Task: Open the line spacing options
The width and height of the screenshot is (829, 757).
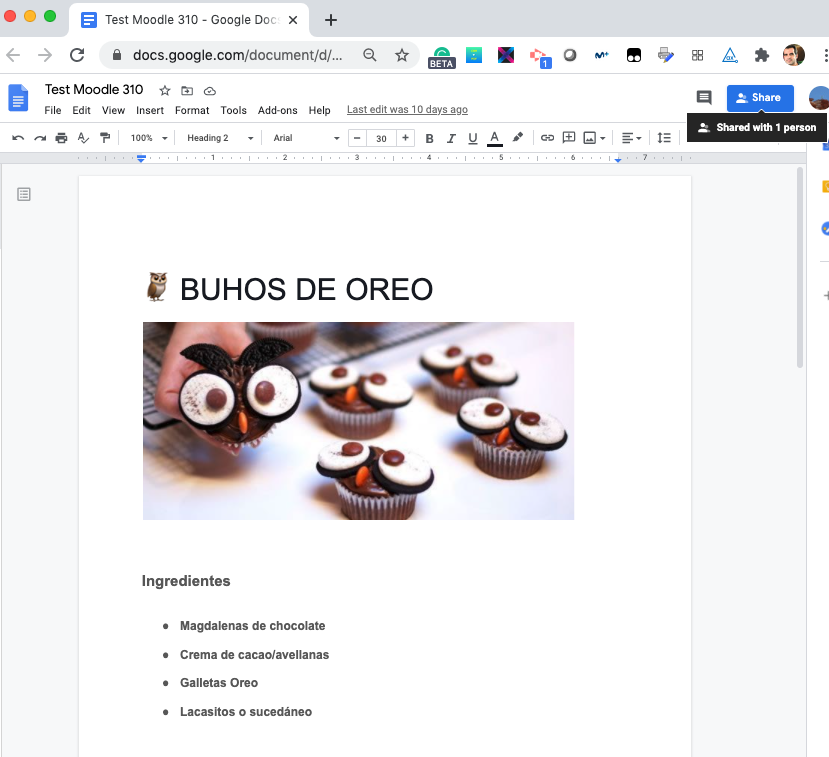Action: 664,138
